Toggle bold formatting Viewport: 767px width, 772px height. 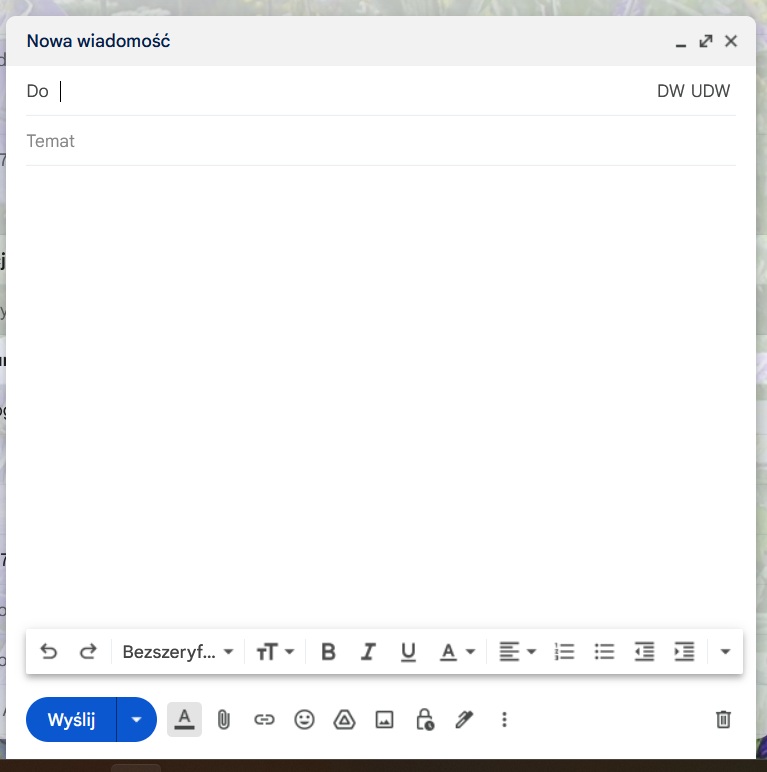coord(328,652)
